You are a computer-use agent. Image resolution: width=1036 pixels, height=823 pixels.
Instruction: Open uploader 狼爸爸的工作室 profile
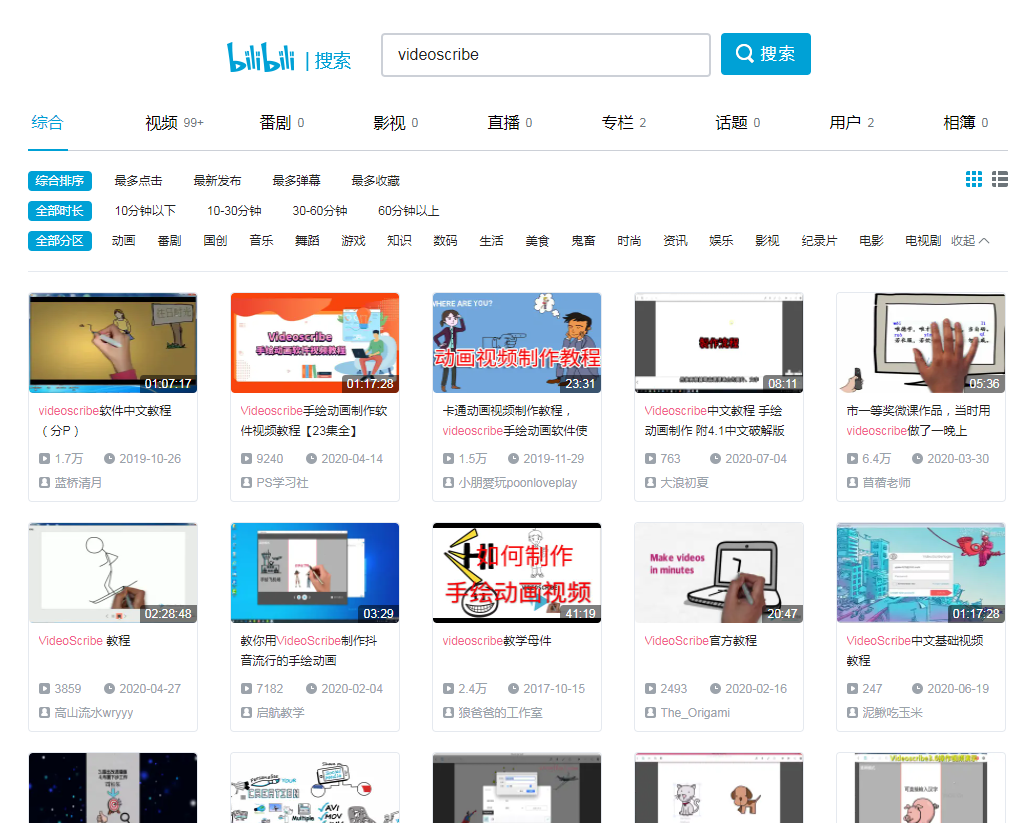[x=500, y=713]
